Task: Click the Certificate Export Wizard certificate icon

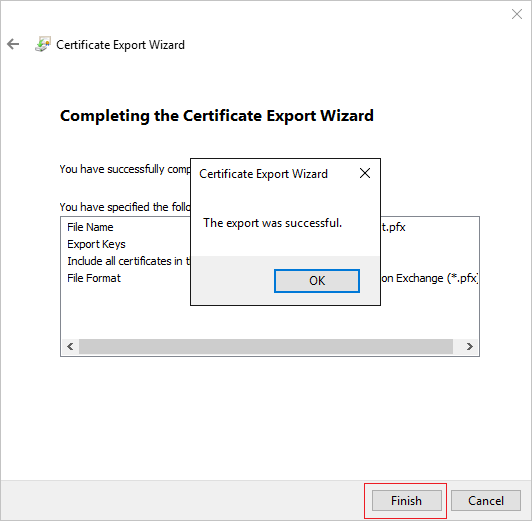Action: (43, 44)
